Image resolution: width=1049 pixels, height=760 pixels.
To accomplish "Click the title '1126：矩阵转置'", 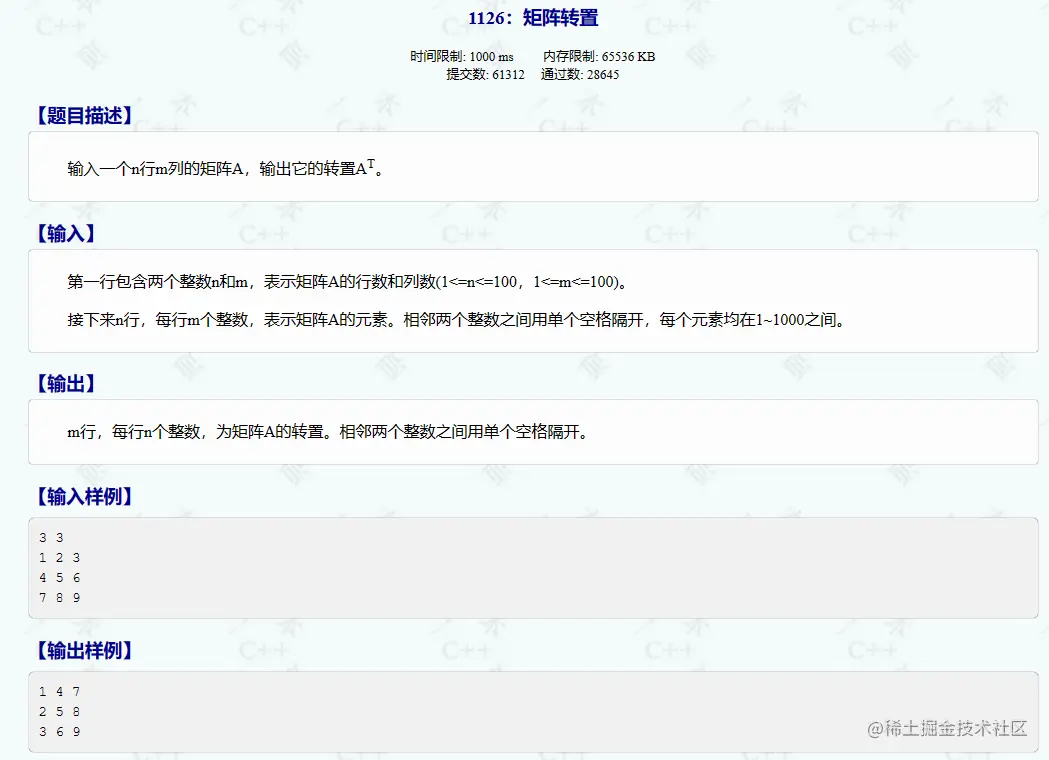I will (533, 18).
